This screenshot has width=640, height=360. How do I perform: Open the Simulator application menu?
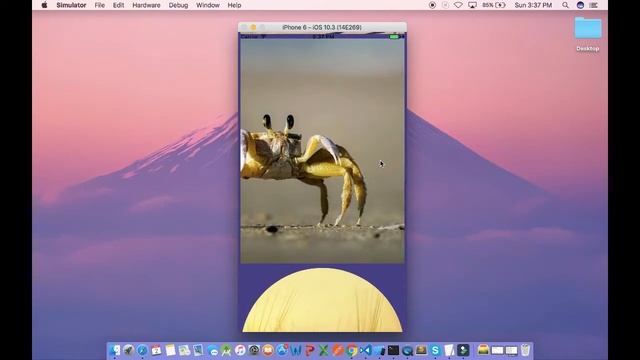(71, 5)
